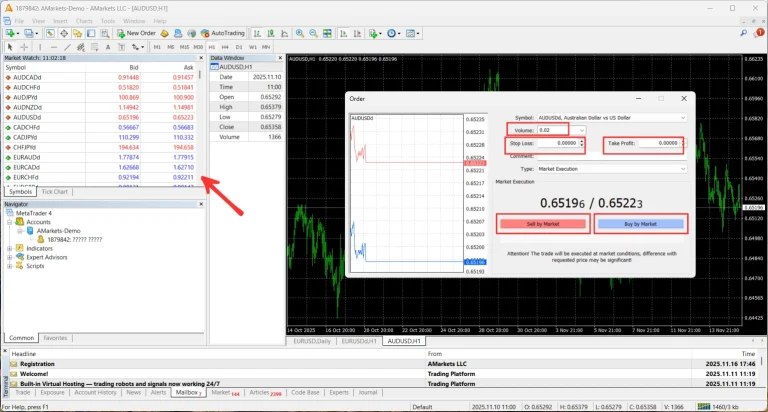Switch timeframe to M15
Viewport: 768px width, 412px height.
[x=184, y=47]
